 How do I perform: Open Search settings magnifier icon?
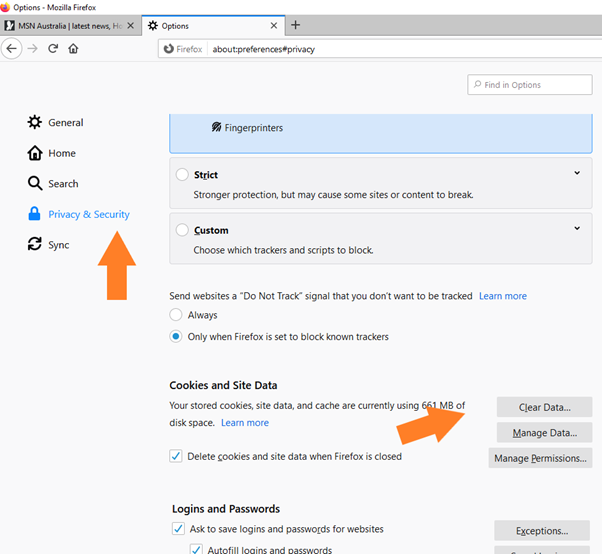(x=35, y=184)
